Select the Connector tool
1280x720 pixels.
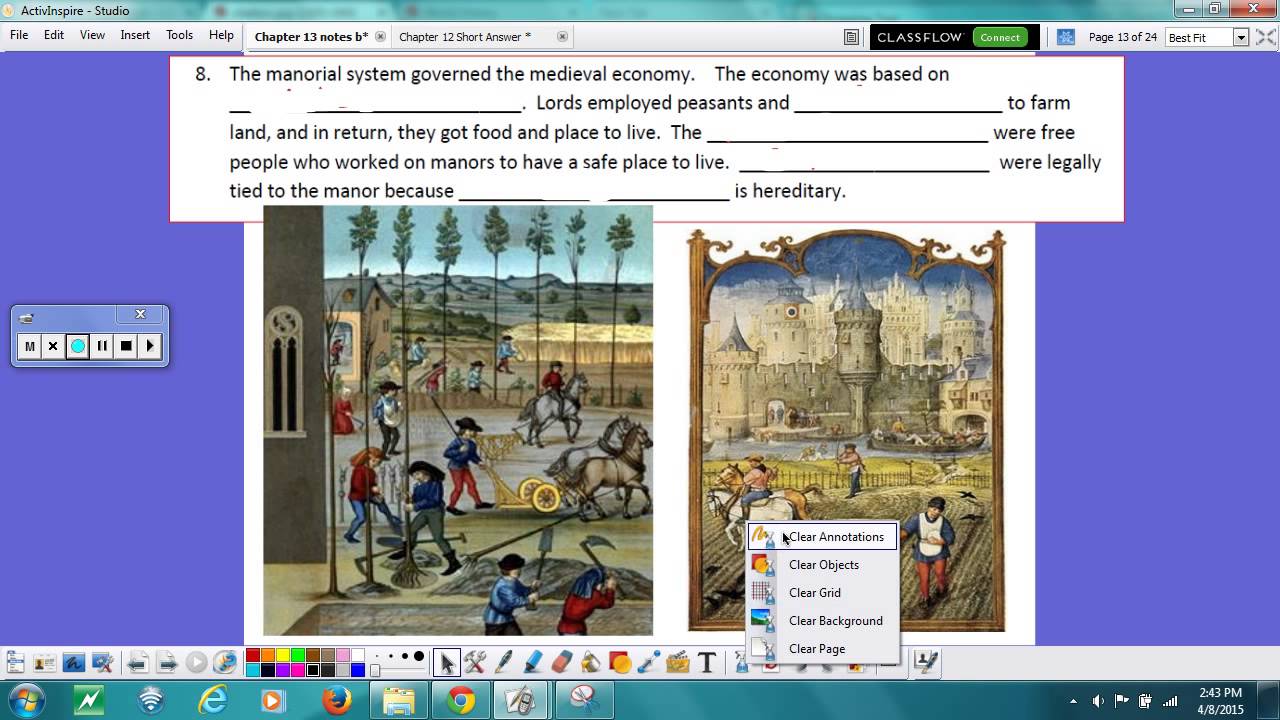tap(648, 662)
